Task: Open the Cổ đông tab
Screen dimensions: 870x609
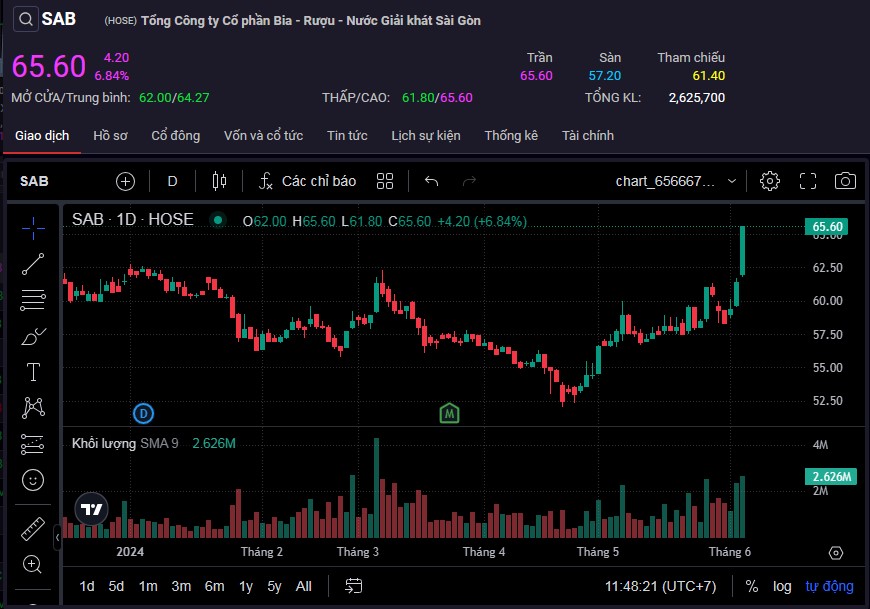Action: pyautogui.click(x=175, y=135)
